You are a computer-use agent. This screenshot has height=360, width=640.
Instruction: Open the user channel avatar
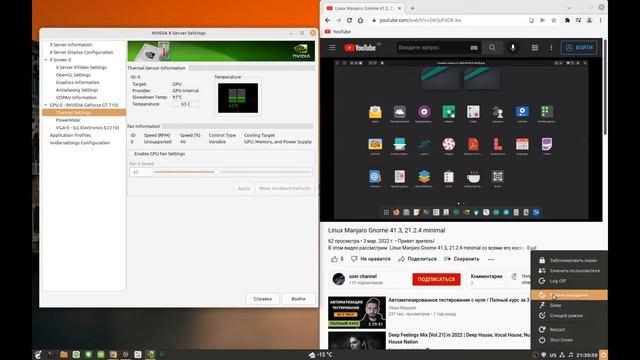point(339,279)
